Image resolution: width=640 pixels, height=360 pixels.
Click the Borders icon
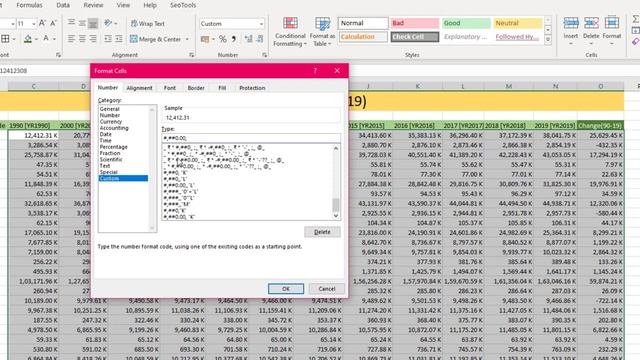click(5, 39)
